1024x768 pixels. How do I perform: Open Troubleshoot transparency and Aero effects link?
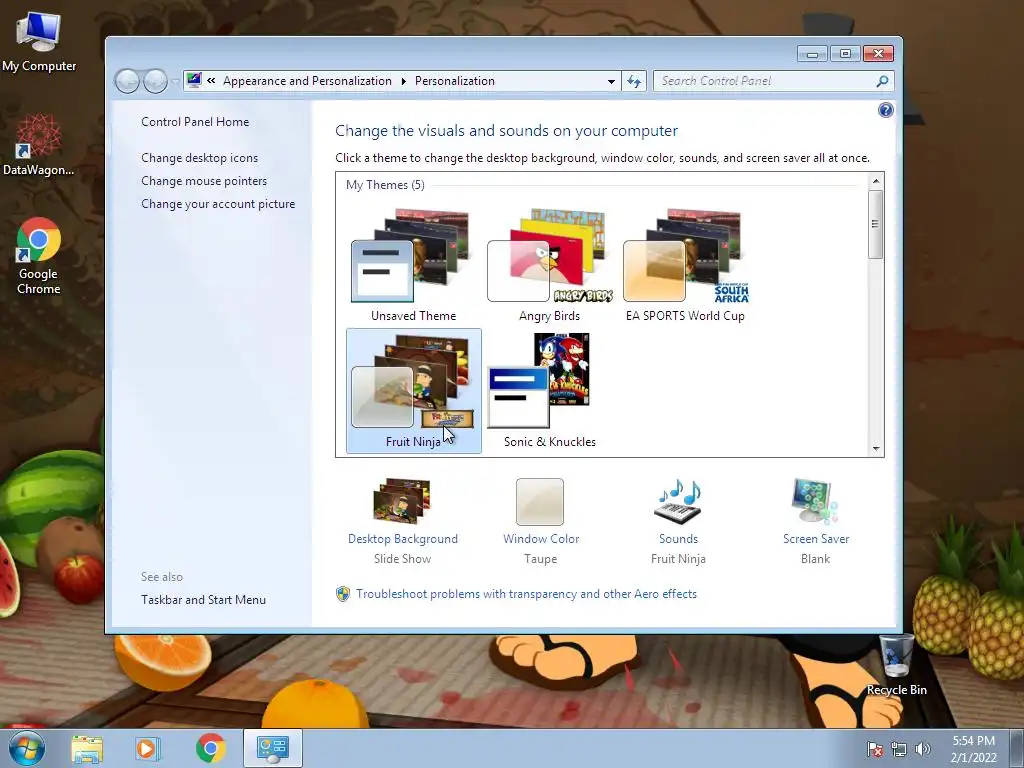pos(526,594)
